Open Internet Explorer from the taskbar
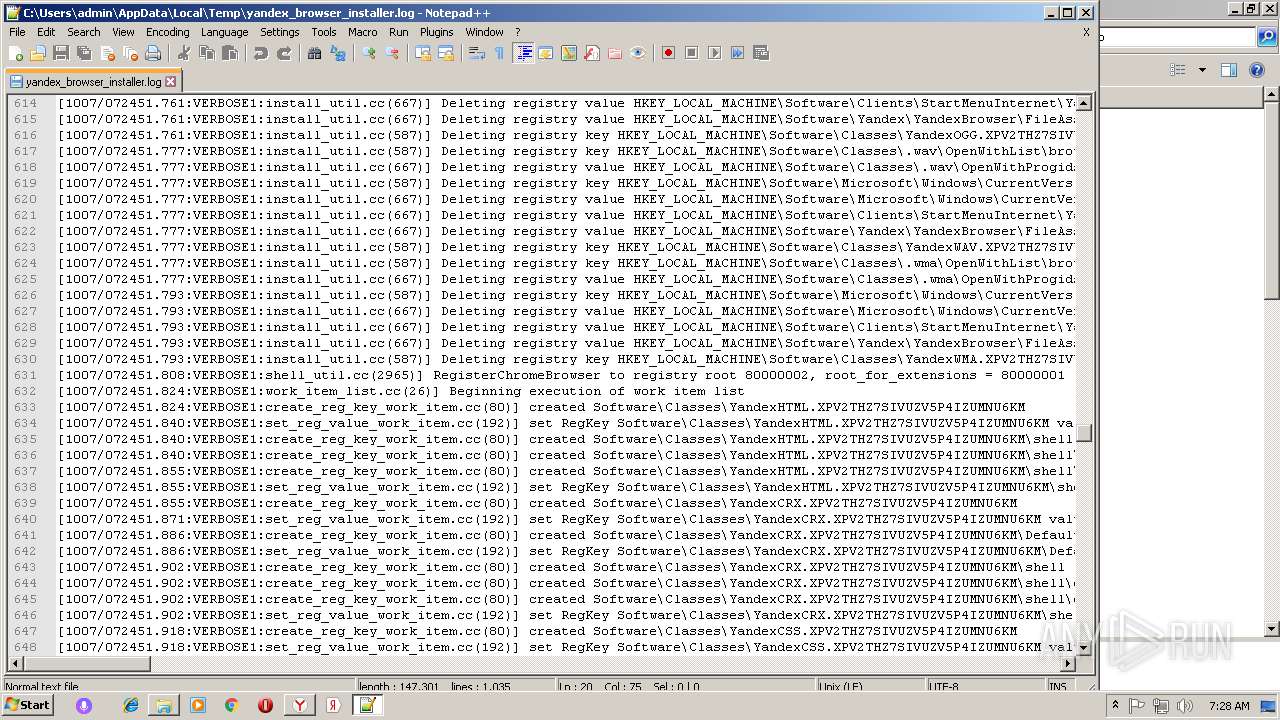This screenshot has height=720, width=1280. [x=130, y=705]
